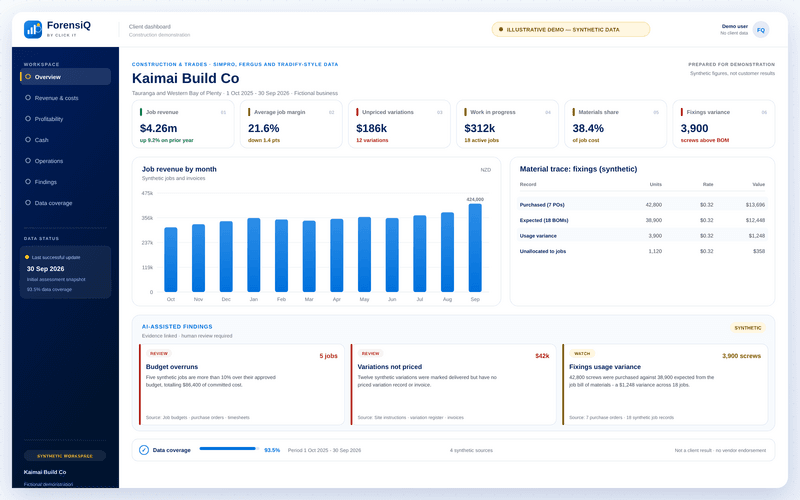Click the 1,120 units cell
Screen dimensions: 800x500
[655, 251]
